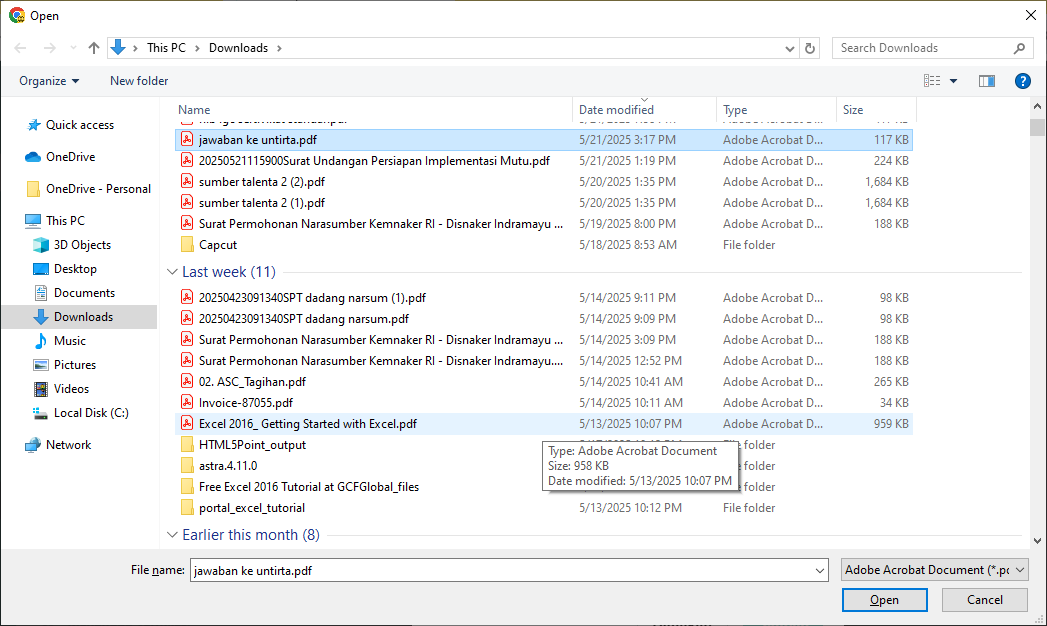Toggle the preview pane icon
Viewport: 1047px width, 626px height.
987,81
